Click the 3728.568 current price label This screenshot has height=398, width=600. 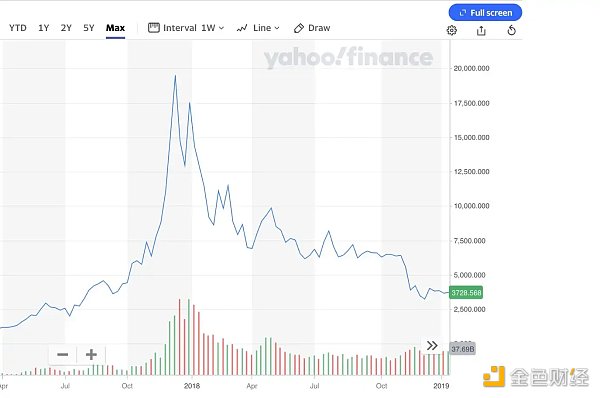point(466,293)
